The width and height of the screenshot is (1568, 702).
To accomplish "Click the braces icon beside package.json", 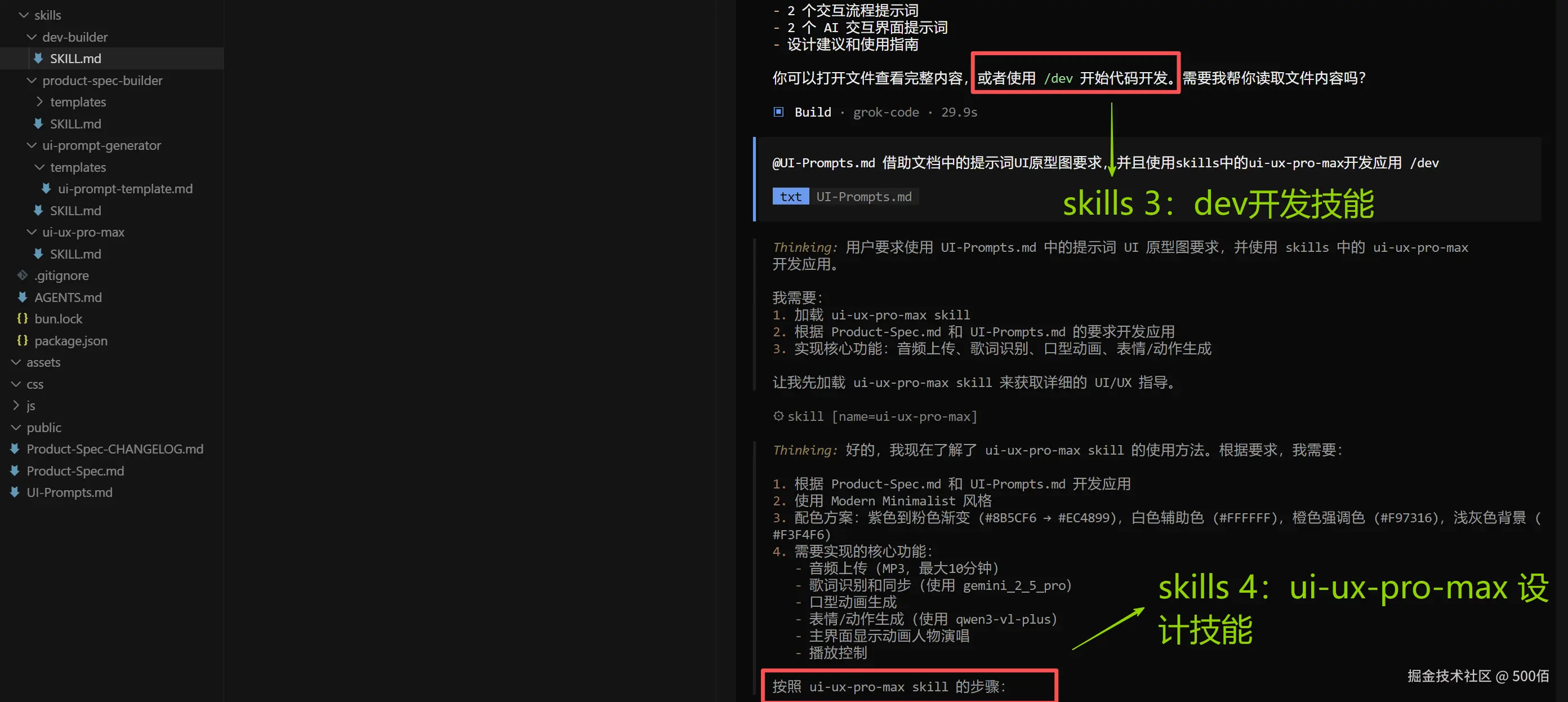I will pos(23,341).
